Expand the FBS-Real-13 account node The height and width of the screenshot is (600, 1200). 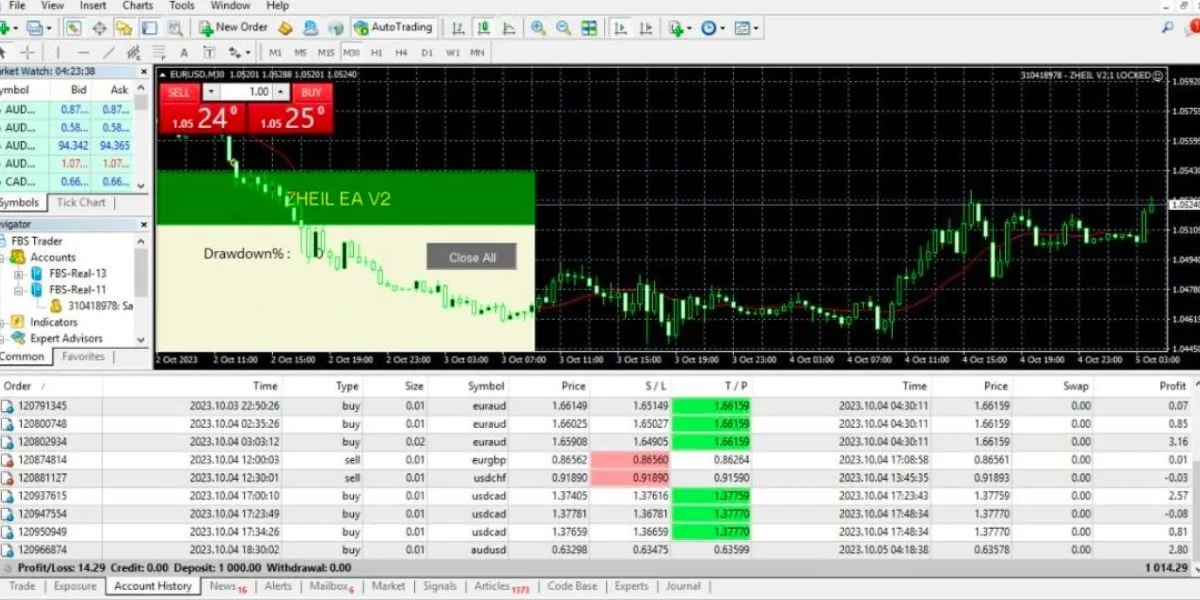pos(19,274)
